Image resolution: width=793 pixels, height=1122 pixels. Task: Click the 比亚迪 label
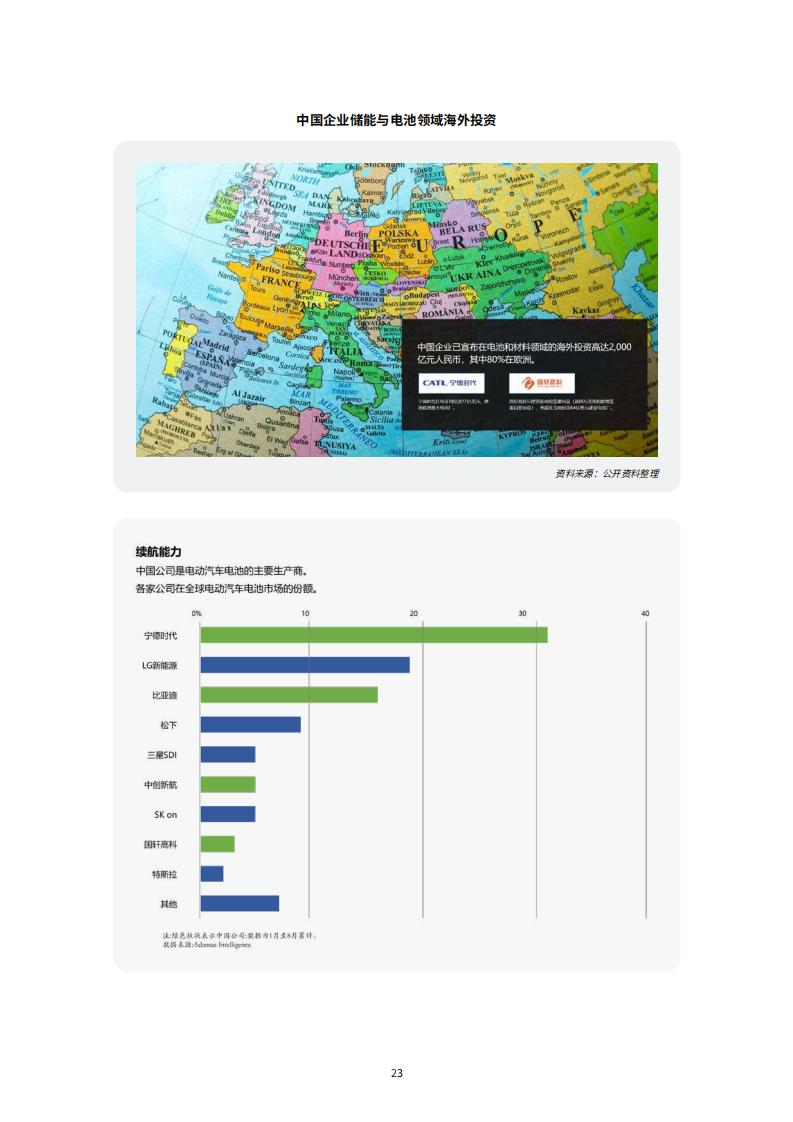(165, 696)
